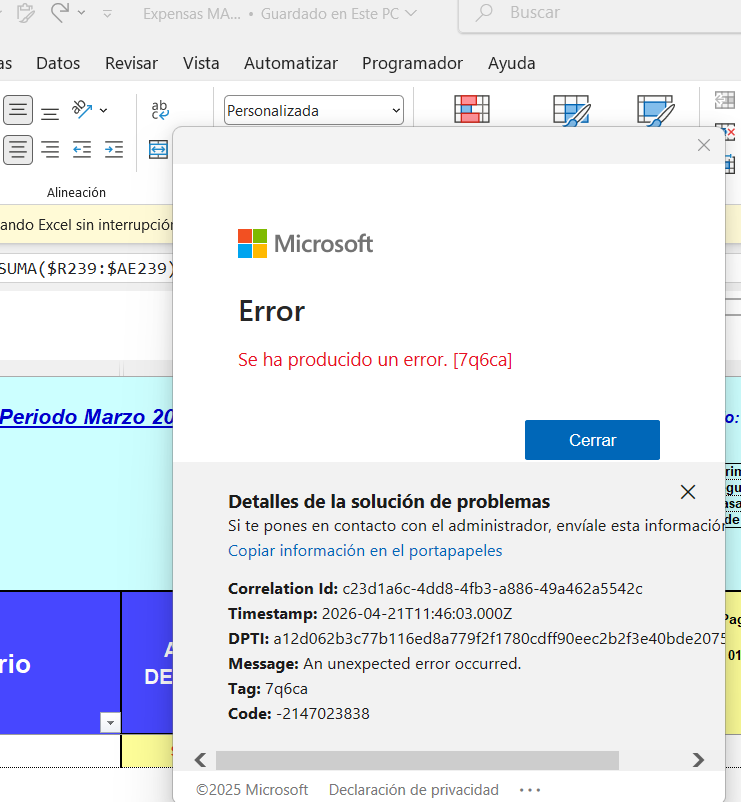Click the increase indent icon
The image size is (741, 802).
pyautogui.click(x=114, y=150)
